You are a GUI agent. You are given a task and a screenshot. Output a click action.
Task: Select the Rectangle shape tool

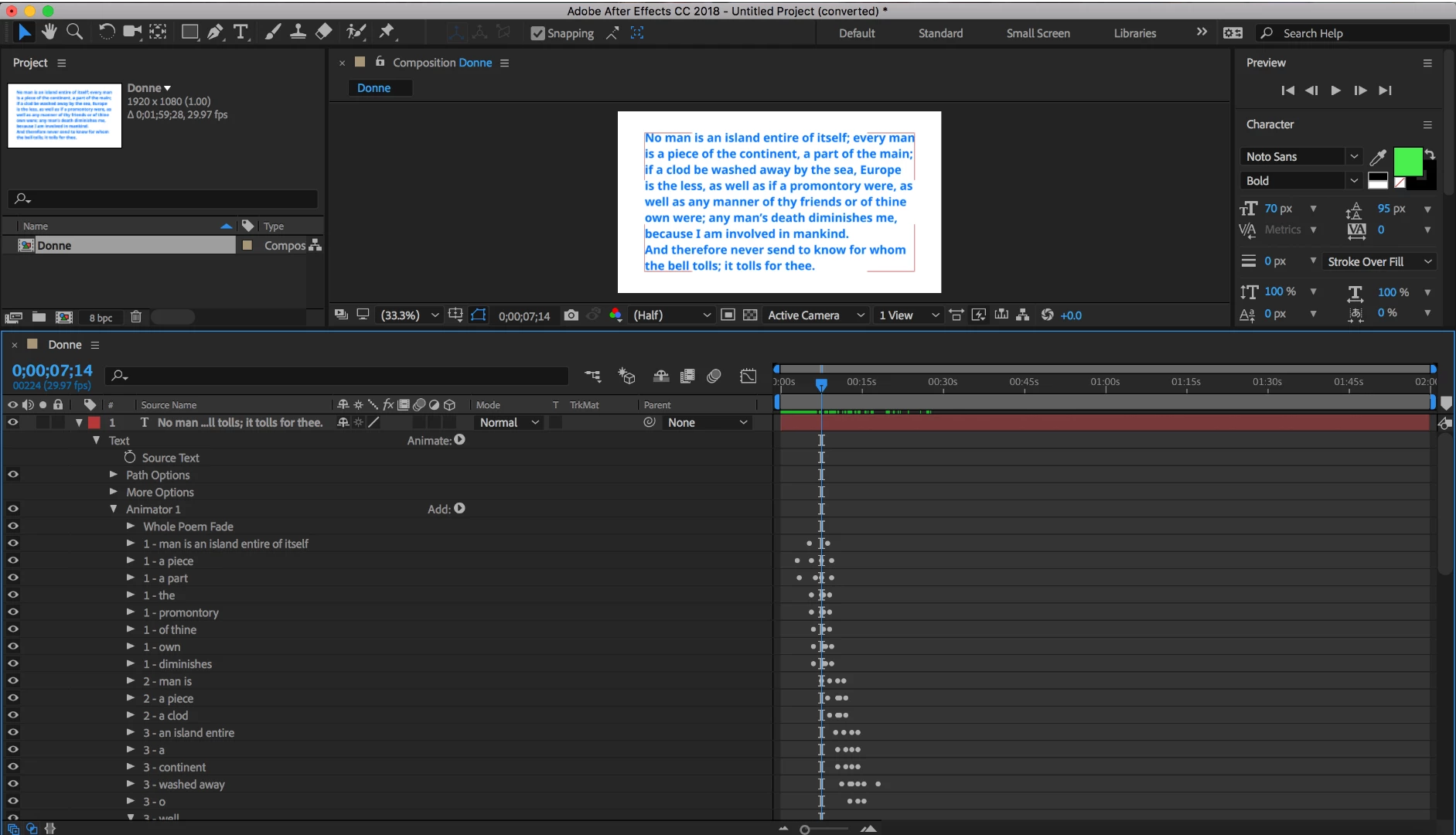pyautogui.click(x=189, y=32)
